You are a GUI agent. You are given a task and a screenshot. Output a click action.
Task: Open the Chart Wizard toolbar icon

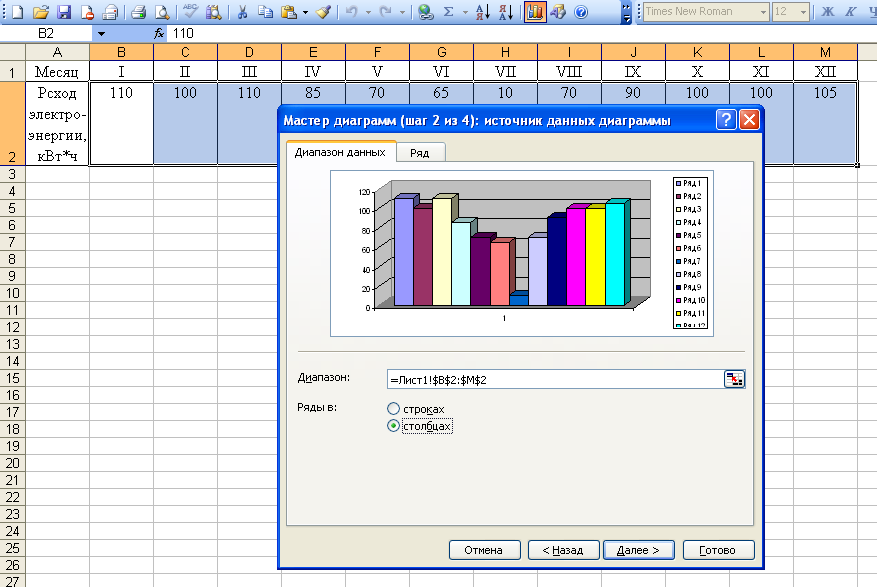point(535,11)
